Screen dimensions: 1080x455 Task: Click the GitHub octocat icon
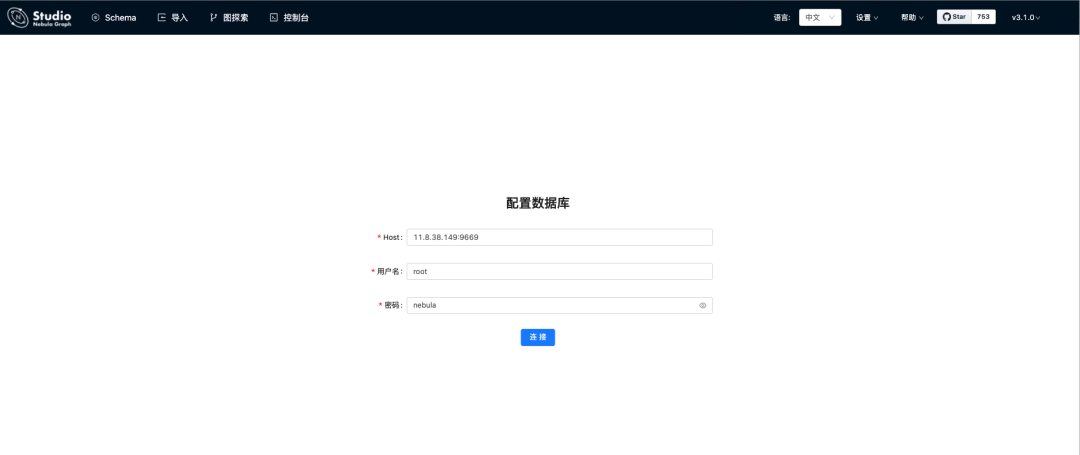tap(946, 17)
